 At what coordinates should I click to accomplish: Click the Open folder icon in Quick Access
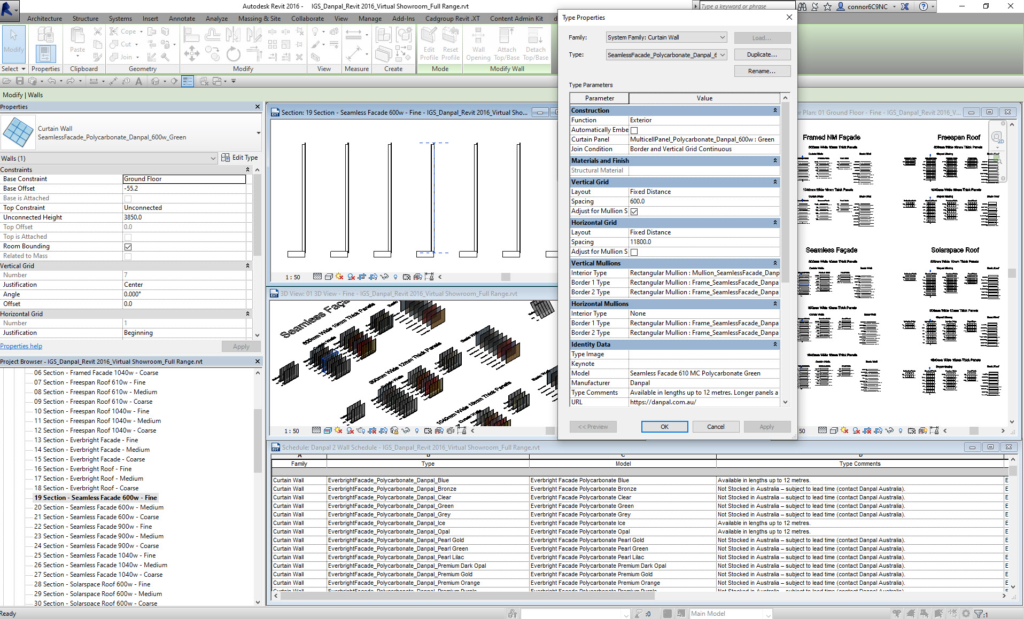point(8,82)
